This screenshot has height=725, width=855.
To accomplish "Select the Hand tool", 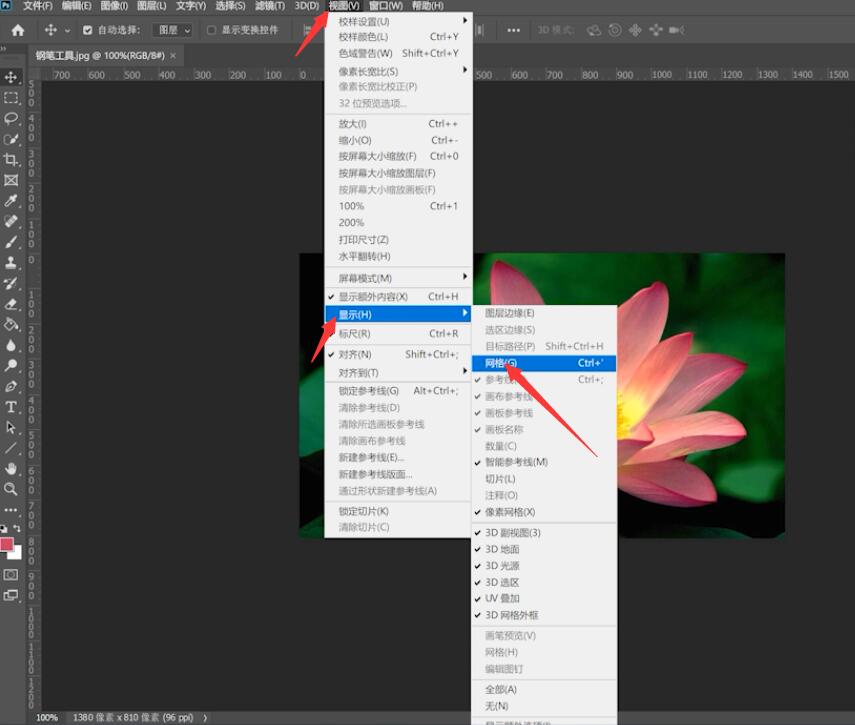I will pyautogui.click(x=11, y=469).
